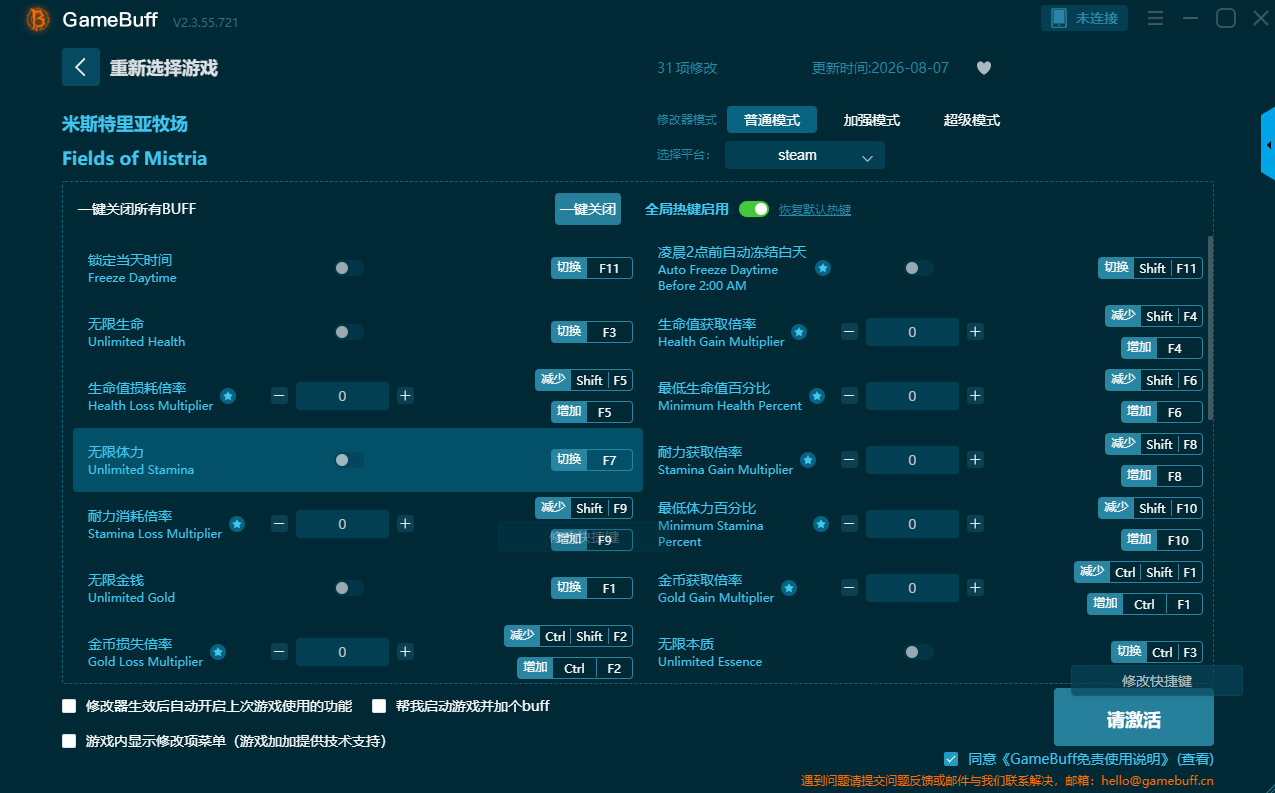The width and height of the screenshot is (1275, 793).
Task: Click star icon next to Minimum Health Percent
Action: pyautogui.click(x=817, y=396)
